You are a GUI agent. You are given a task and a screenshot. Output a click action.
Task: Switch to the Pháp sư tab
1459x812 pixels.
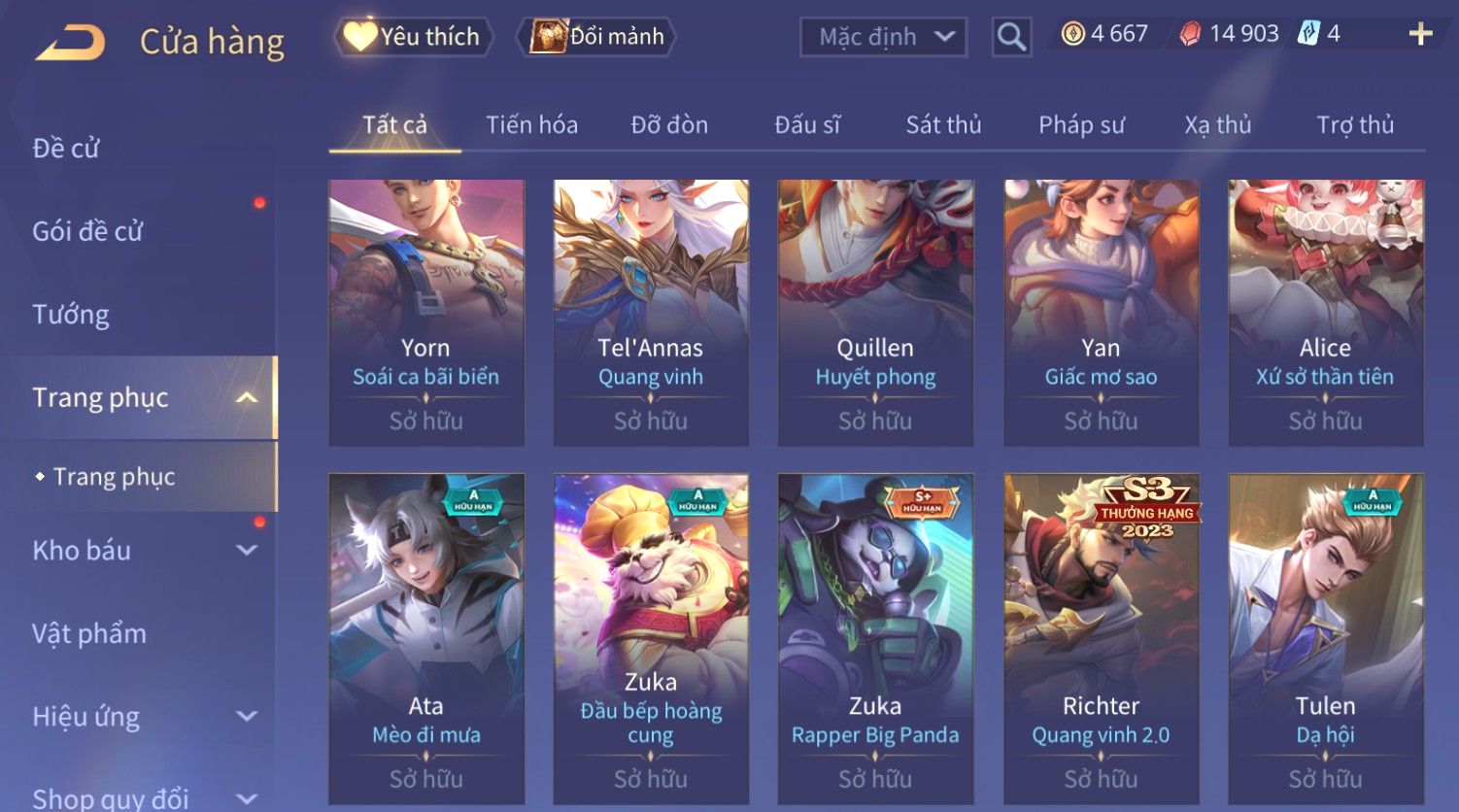point(1081,125)
